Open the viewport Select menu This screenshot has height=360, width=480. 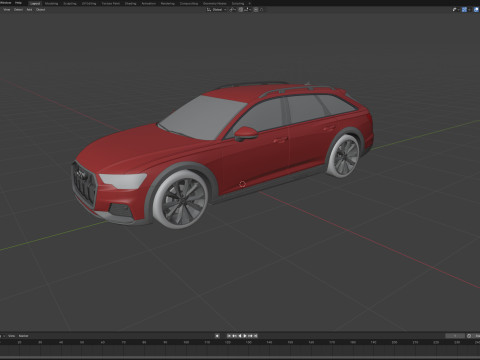18,10
